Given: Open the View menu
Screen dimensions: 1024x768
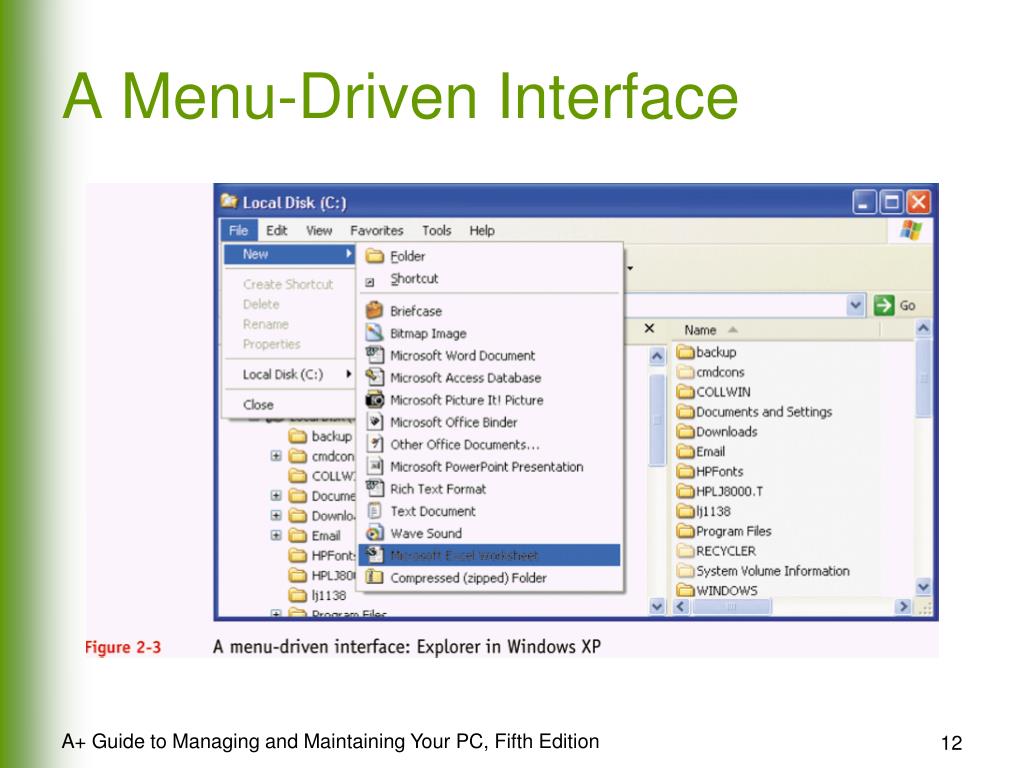Looking at the screenshot, I should pyautogui.click(x=319, y=230).
